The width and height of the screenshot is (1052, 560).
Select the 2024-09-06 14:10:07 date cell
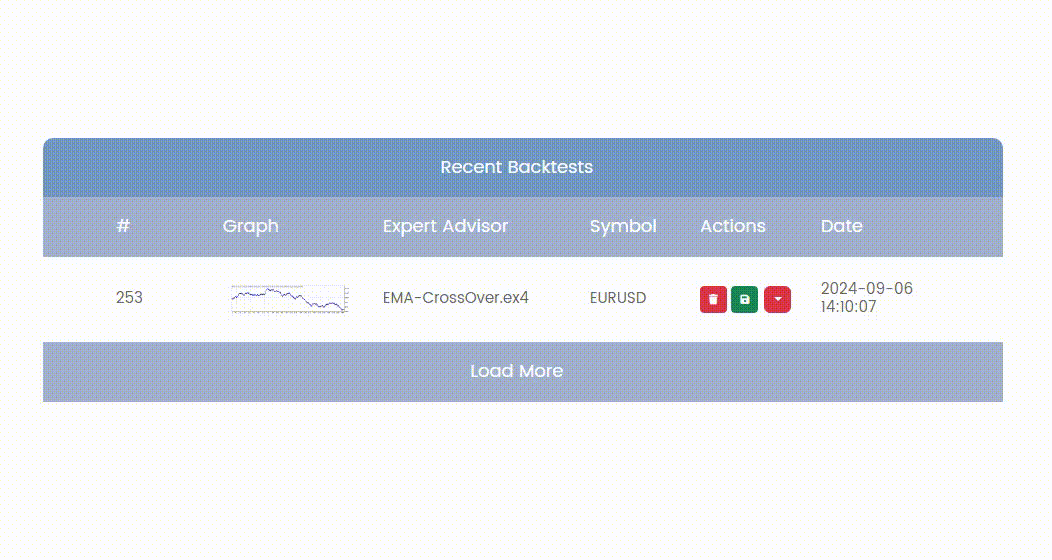click(866, 297)
